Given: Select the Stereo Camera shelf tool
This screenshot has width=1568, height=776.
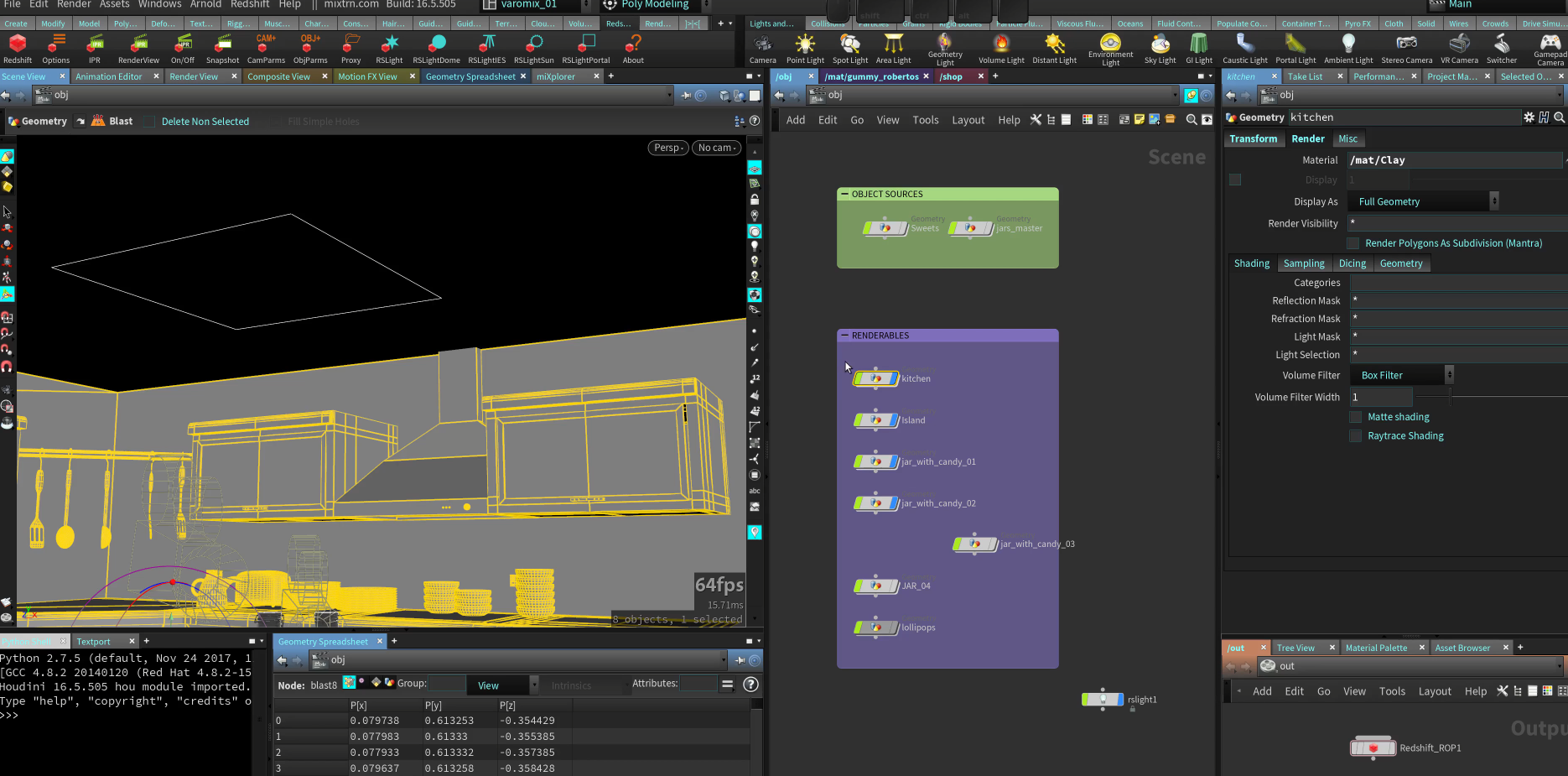Looking at the screenshot, I should (x=1406, y=48).
